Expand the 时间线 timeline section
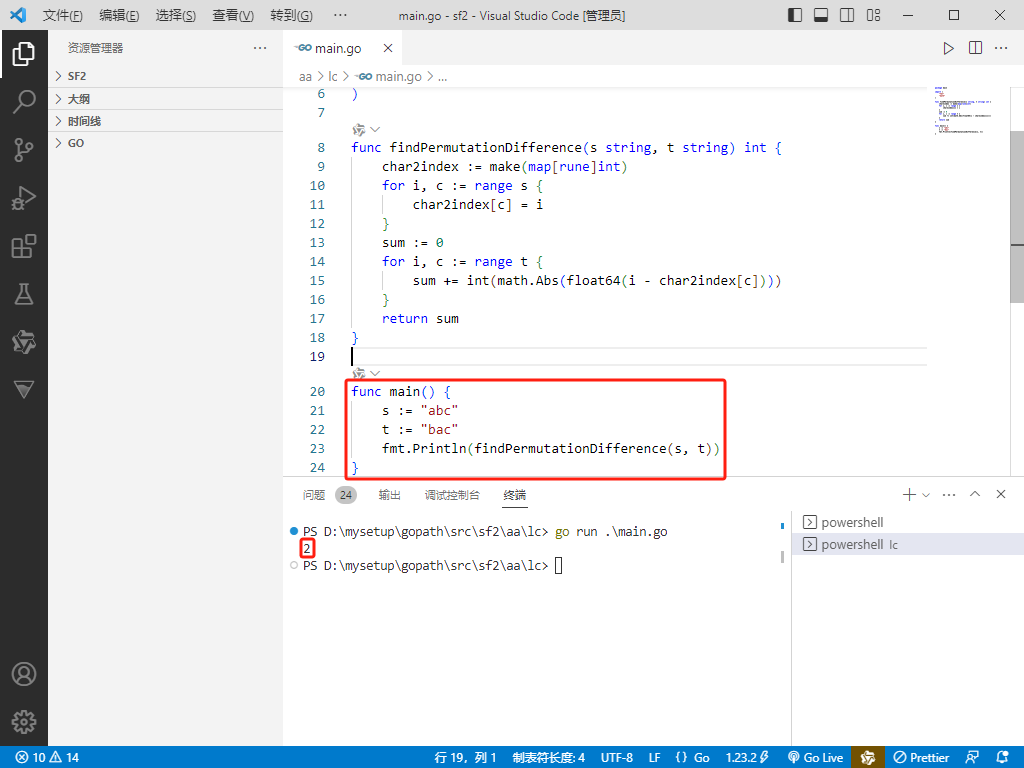 166,121
